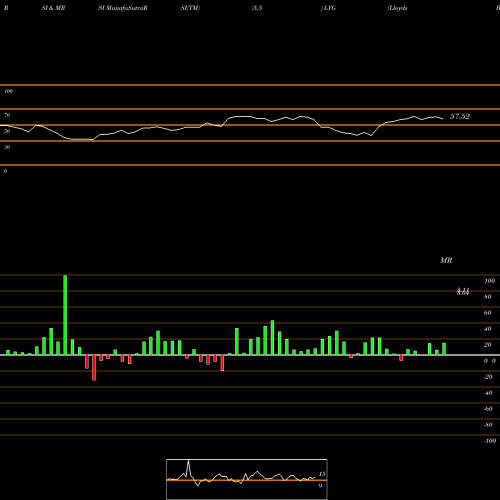Click the MR axis label 80
The width and height of the screenshot is (500, 500).
(488, 297)
